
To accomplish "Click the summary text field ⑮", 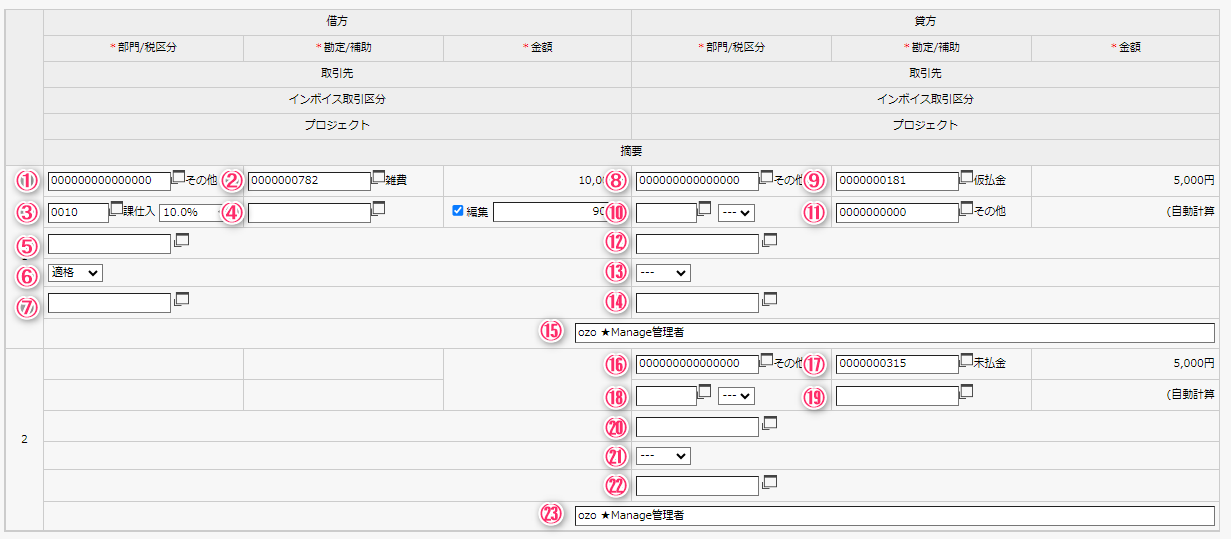I will pos(894,332).
